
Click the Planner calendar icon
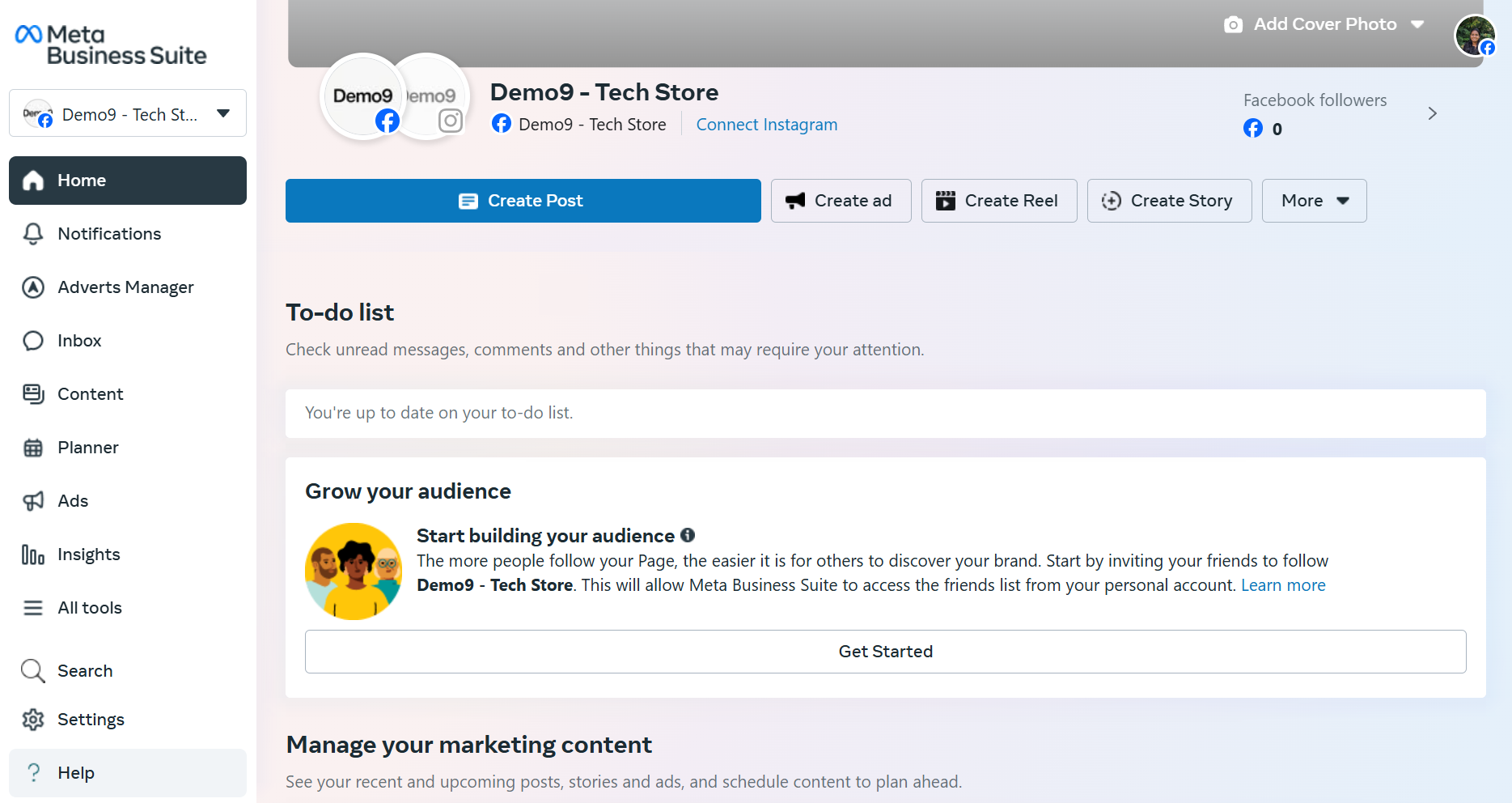pos(33,448)
